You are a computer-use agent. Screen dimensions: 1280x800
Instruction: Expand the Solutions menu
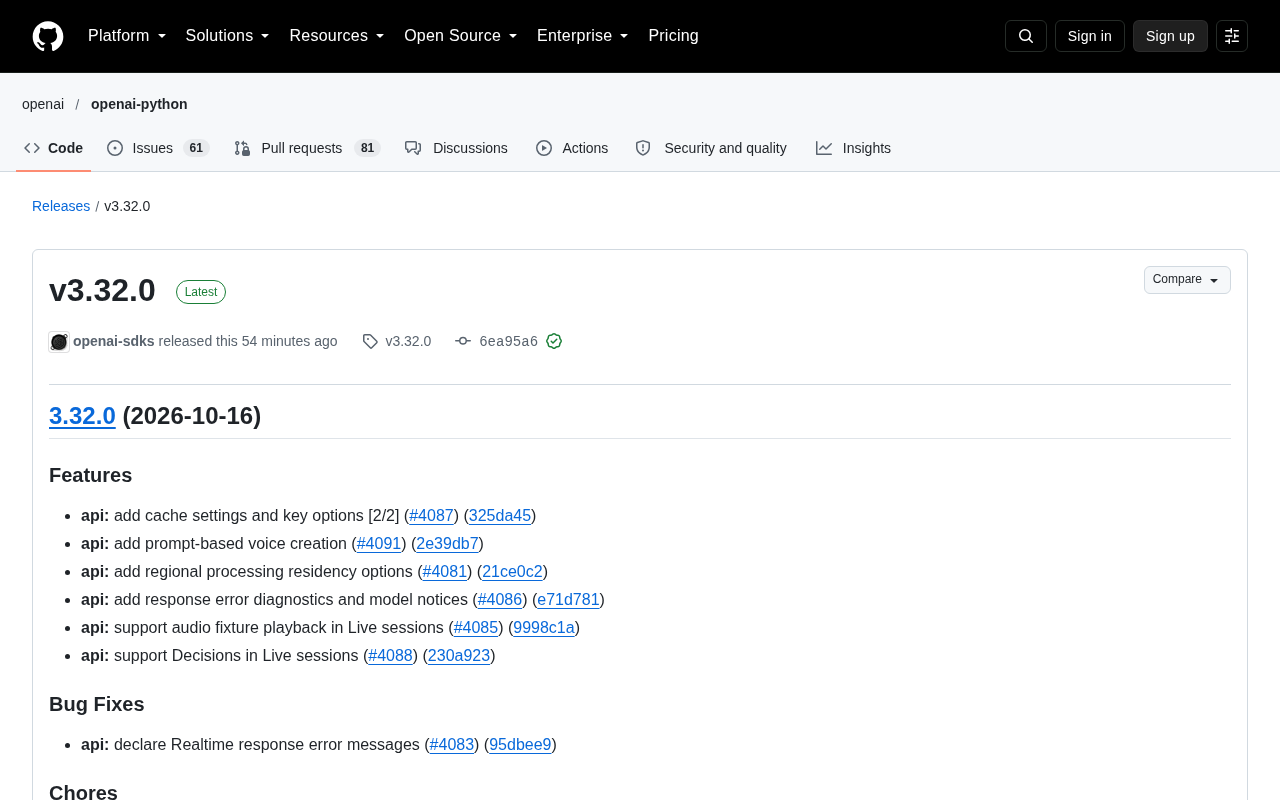coord(228,36)
